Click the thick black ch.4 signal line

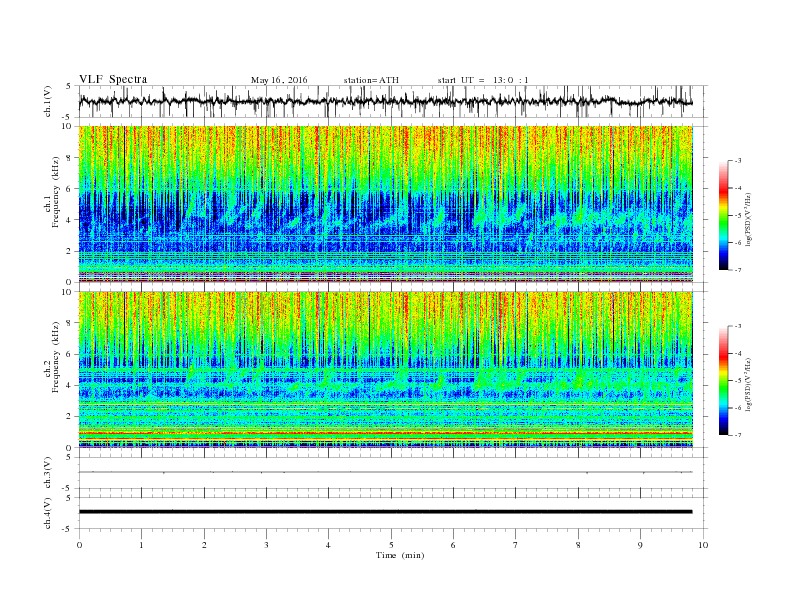tap(385, 512)
